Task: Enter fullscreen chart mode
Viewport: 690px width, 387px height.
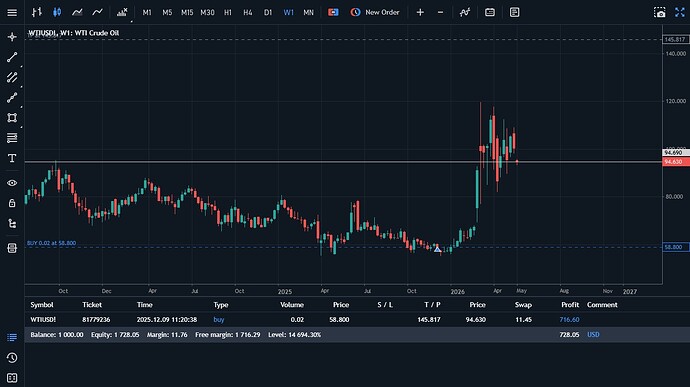Action: (680, 12)
